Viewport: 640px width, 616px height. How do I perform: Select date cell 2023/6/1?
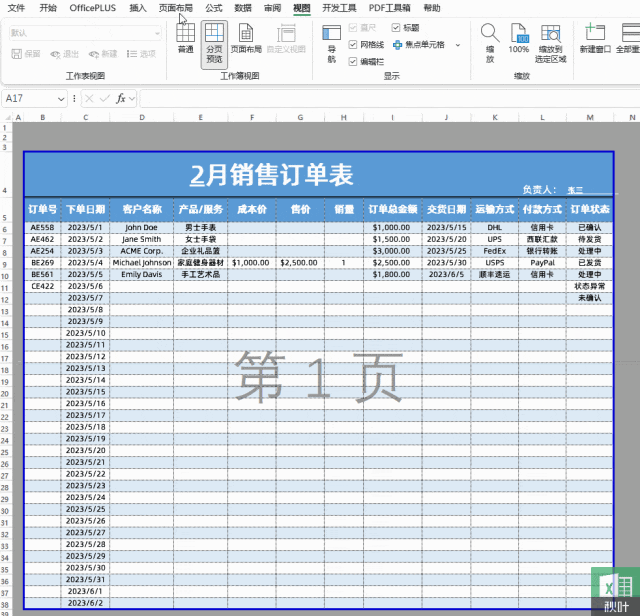(85, 591)
